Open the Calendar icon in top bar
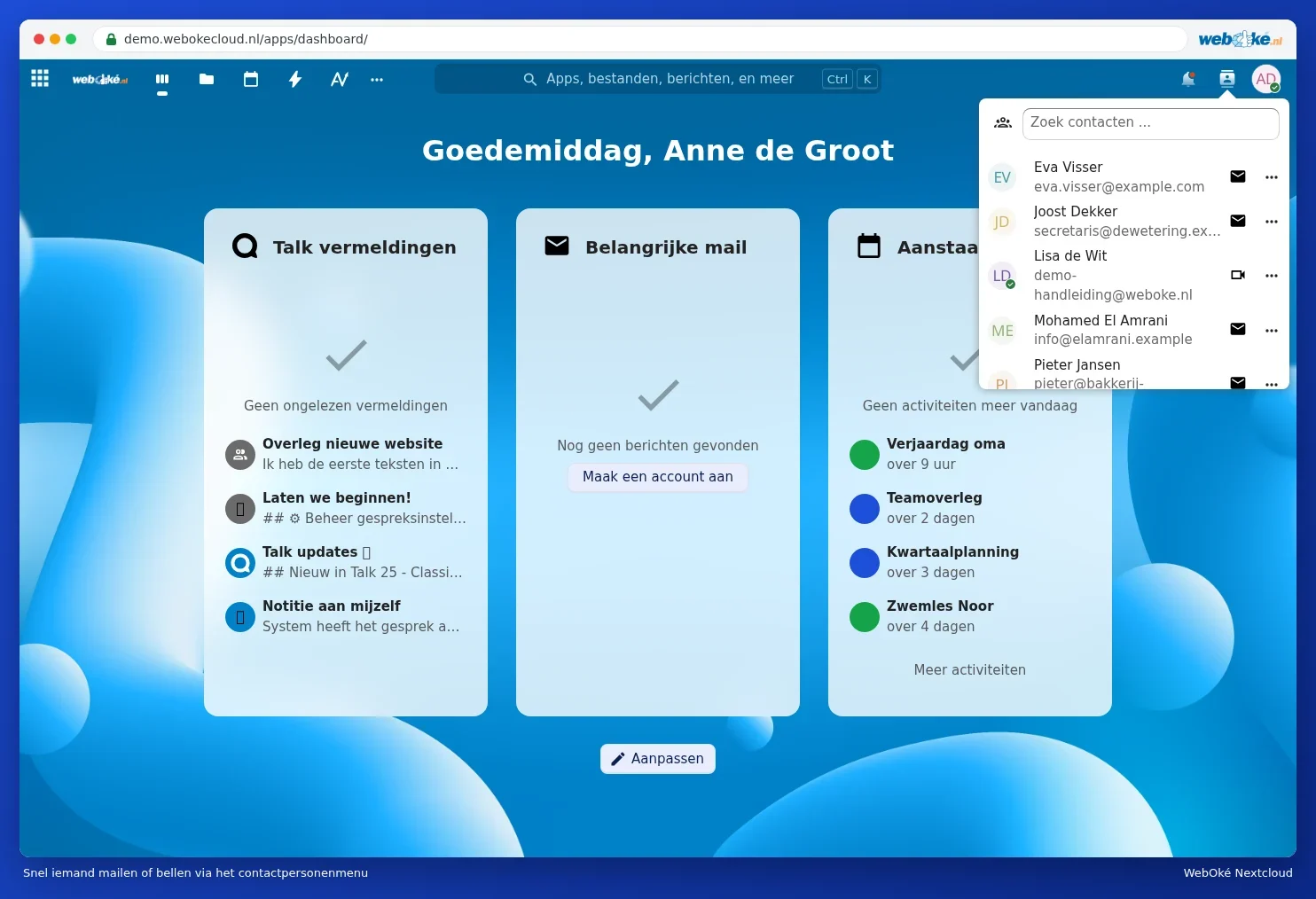The height and width of the screenshot is (899, 1316). tap(251, 79)
